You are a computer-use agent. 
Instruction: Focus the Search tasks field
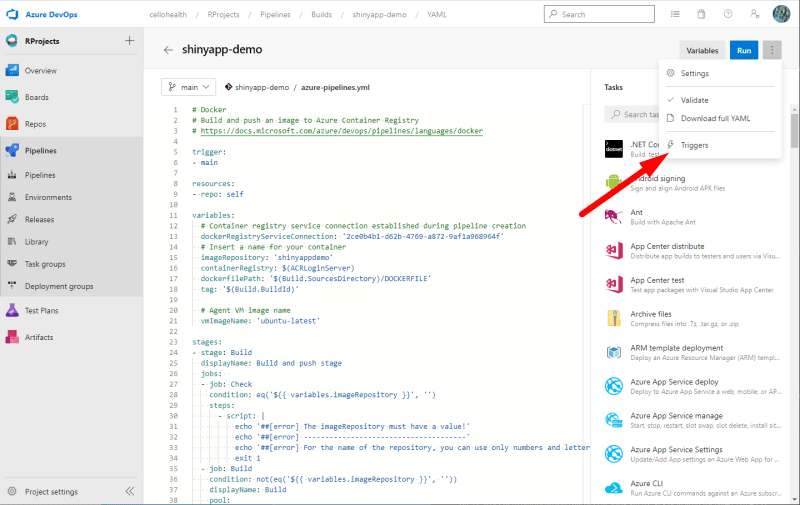click(632, 114)
